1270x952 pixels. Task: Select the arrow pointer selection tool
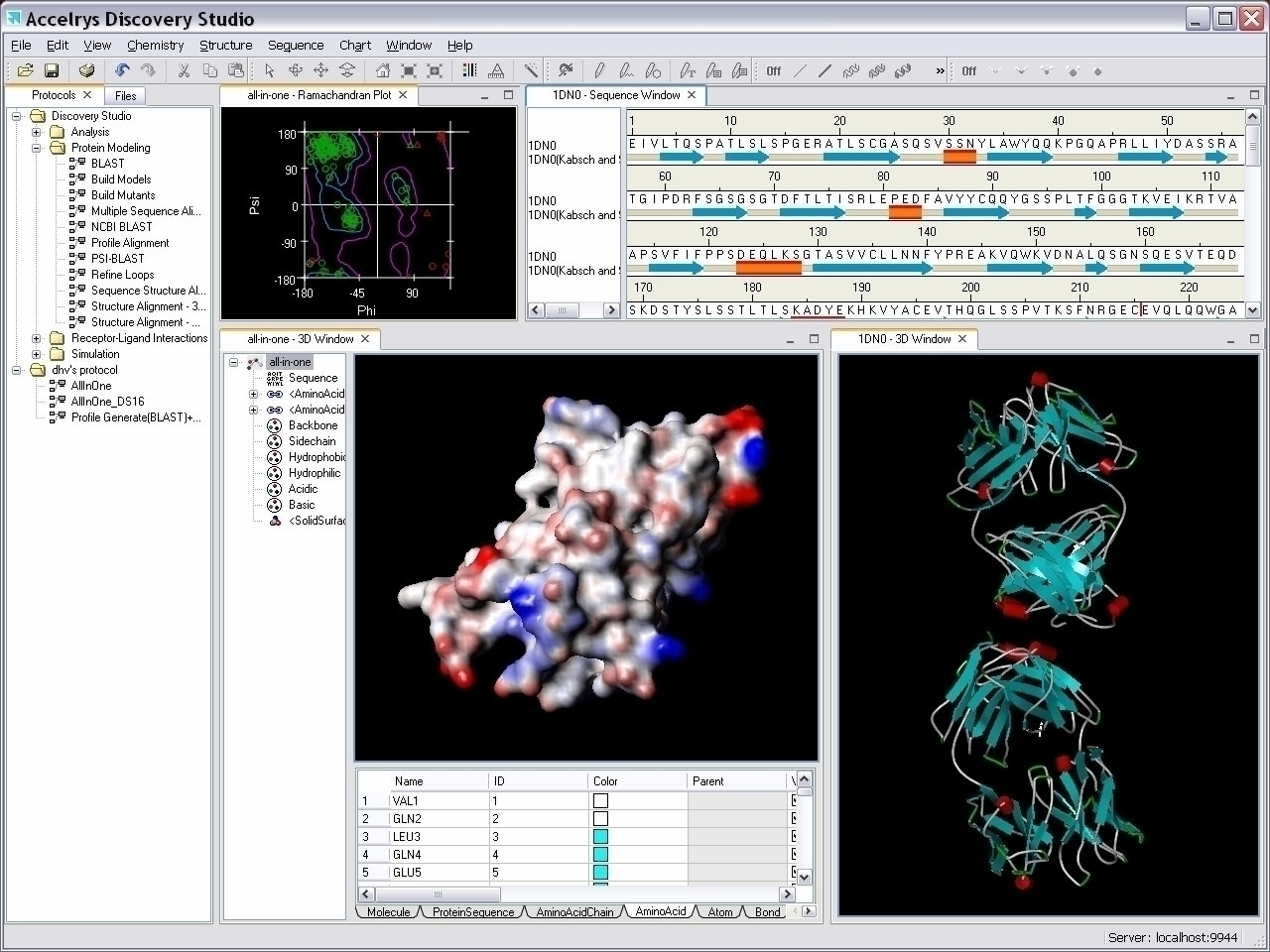(x=269, y=70)
